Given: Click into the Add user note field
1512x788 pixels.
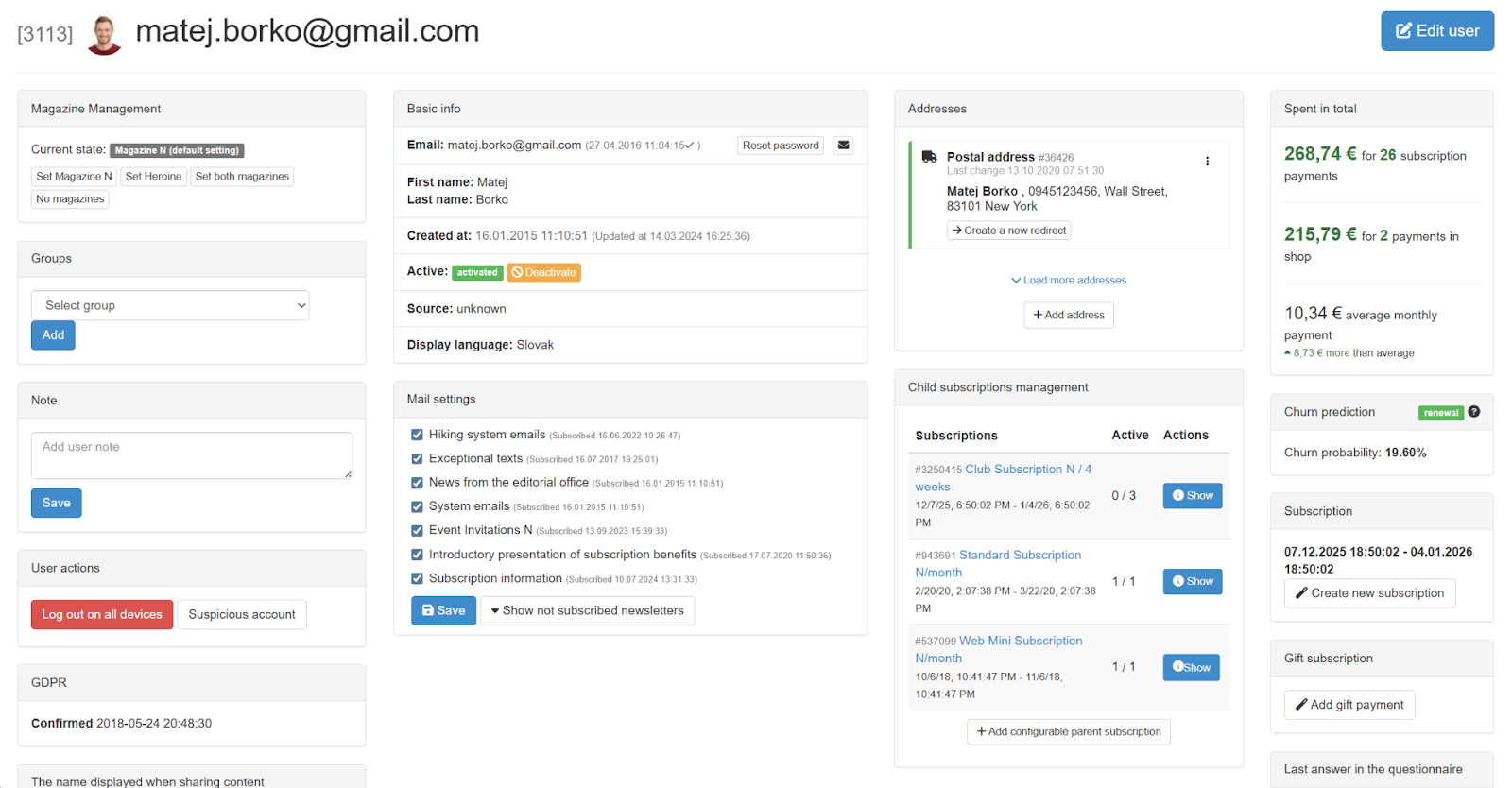Looking at the screenshot, I should tap(192, 455).
